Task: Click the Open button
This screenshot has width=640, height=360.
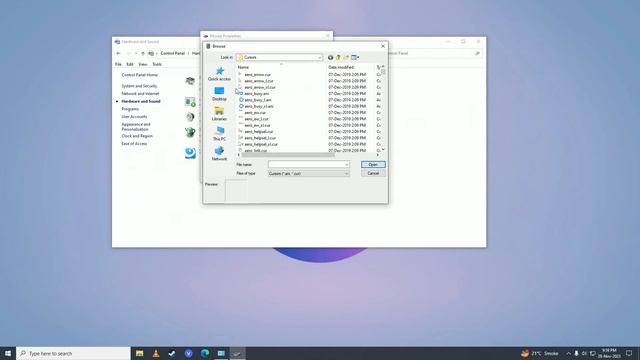Action: pos(373,164)
